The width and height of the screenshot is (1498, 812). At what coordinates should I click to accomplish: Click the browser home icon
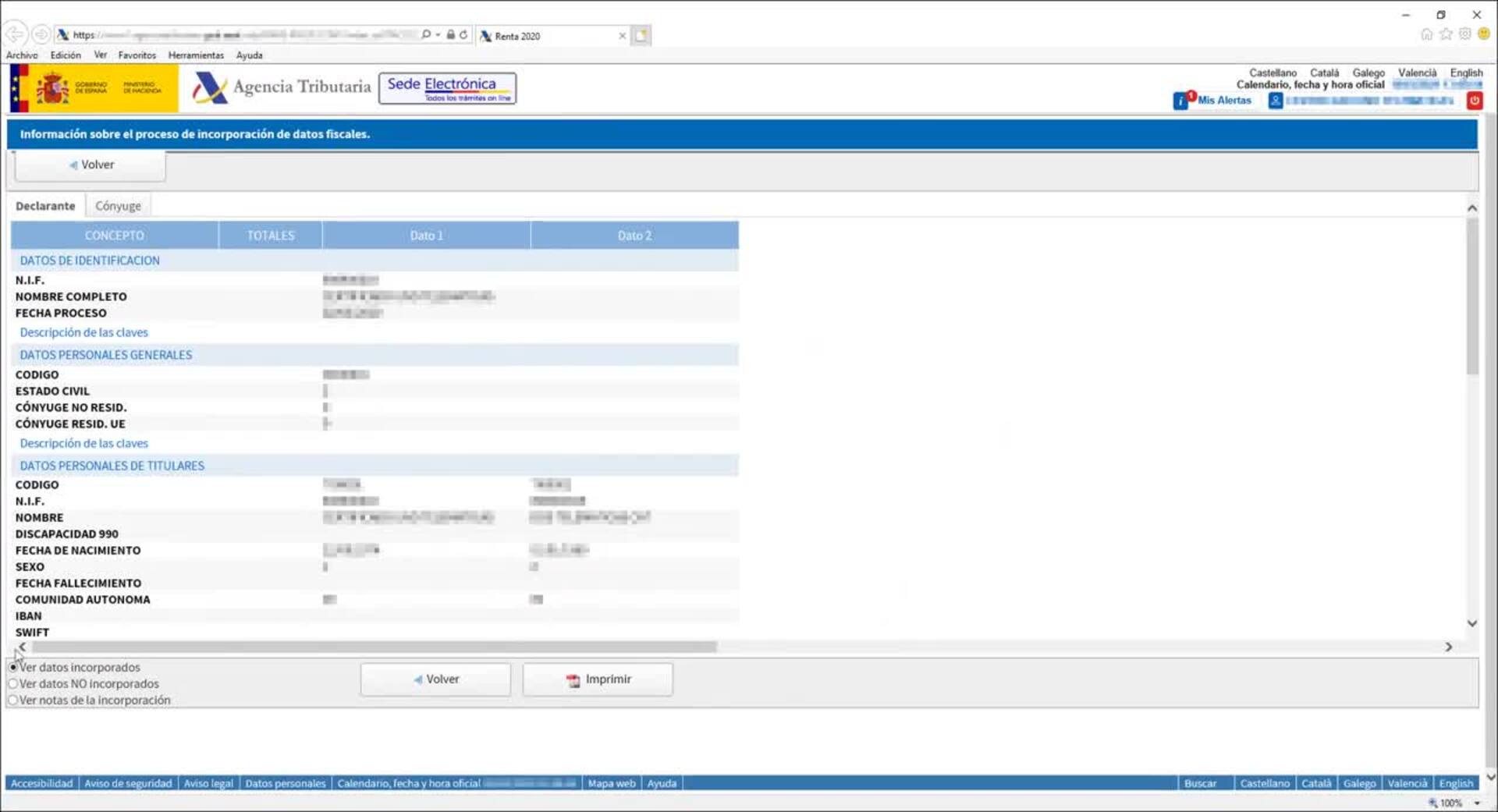pos(1426,34)
